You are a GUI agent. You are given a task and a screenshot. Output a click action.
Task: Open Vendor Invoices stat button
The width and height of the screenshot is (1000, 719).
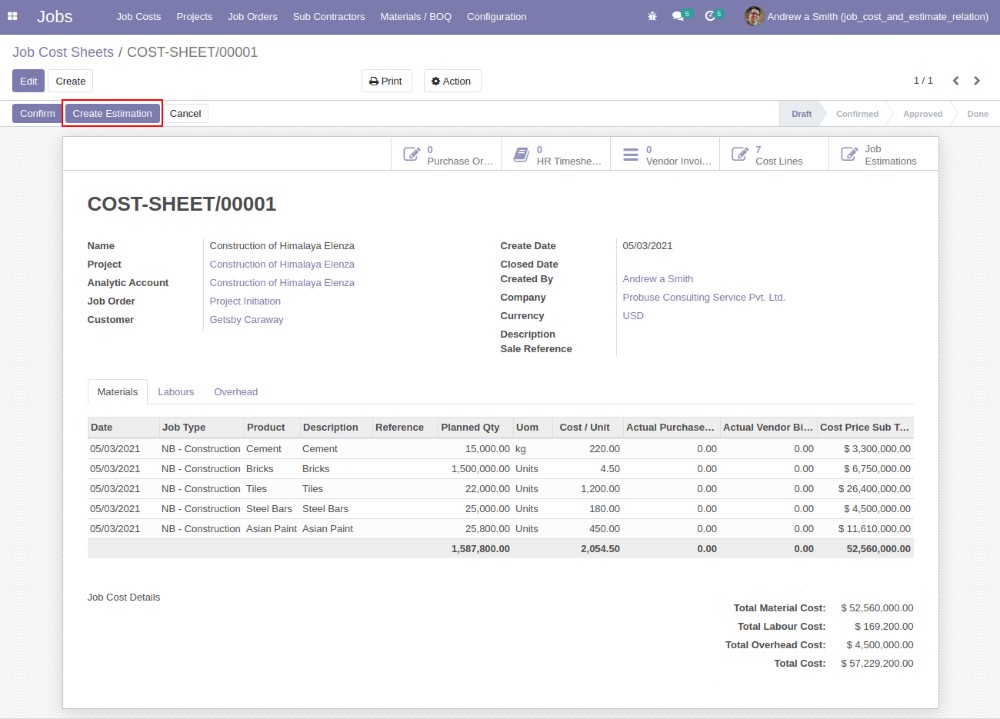pyautogui.click(x=665, y=155)
